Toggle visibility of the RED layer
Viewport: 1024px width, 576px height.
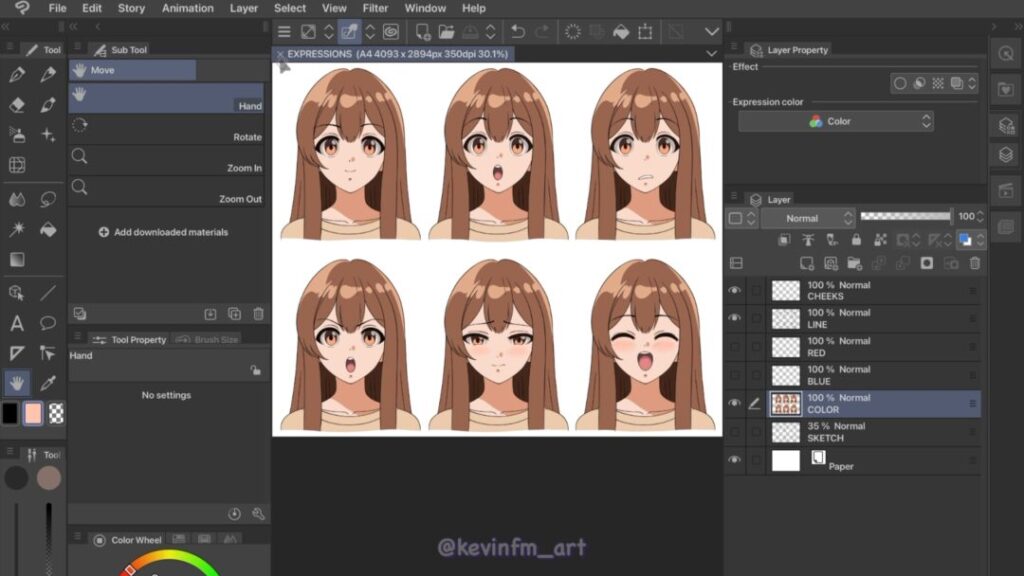pos(735,347)
